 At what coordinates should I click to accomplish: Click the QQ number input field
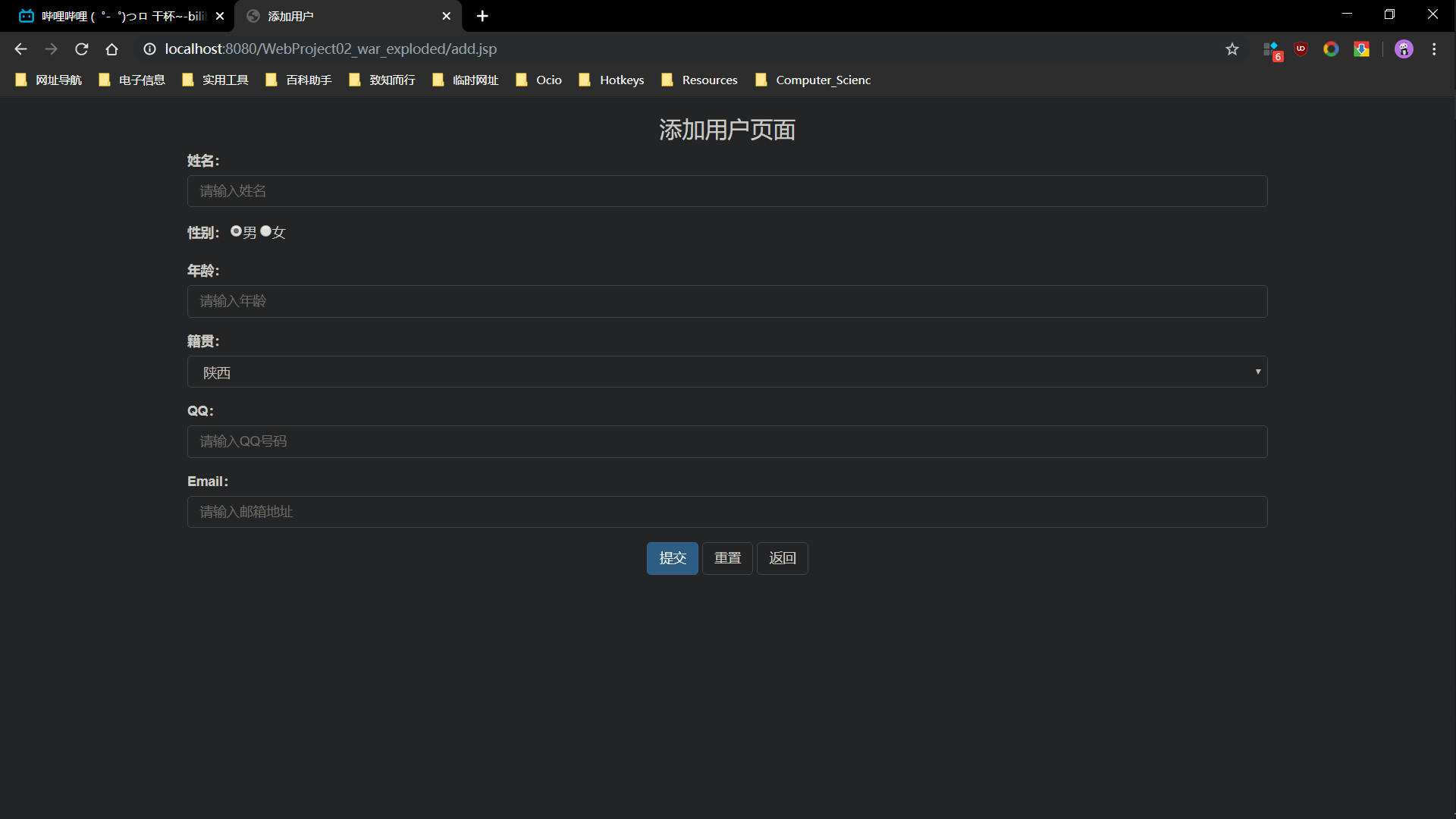tap(727, 441)
